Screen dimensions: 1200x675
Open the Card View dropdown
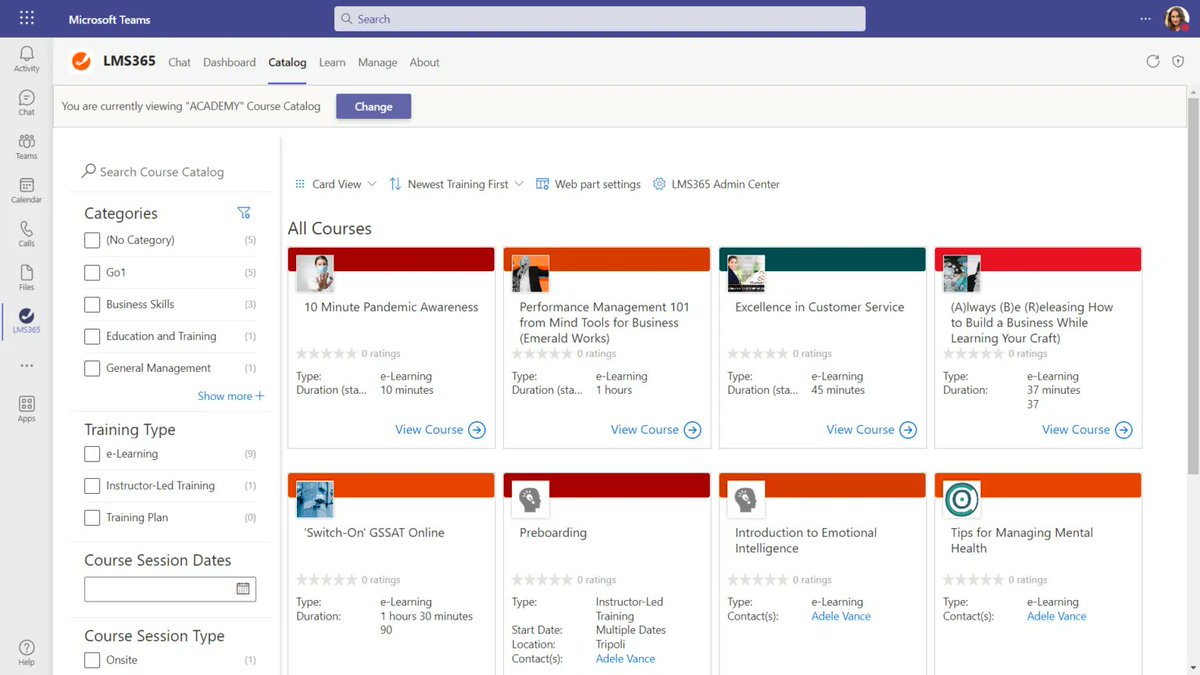[x=337, y=184]
